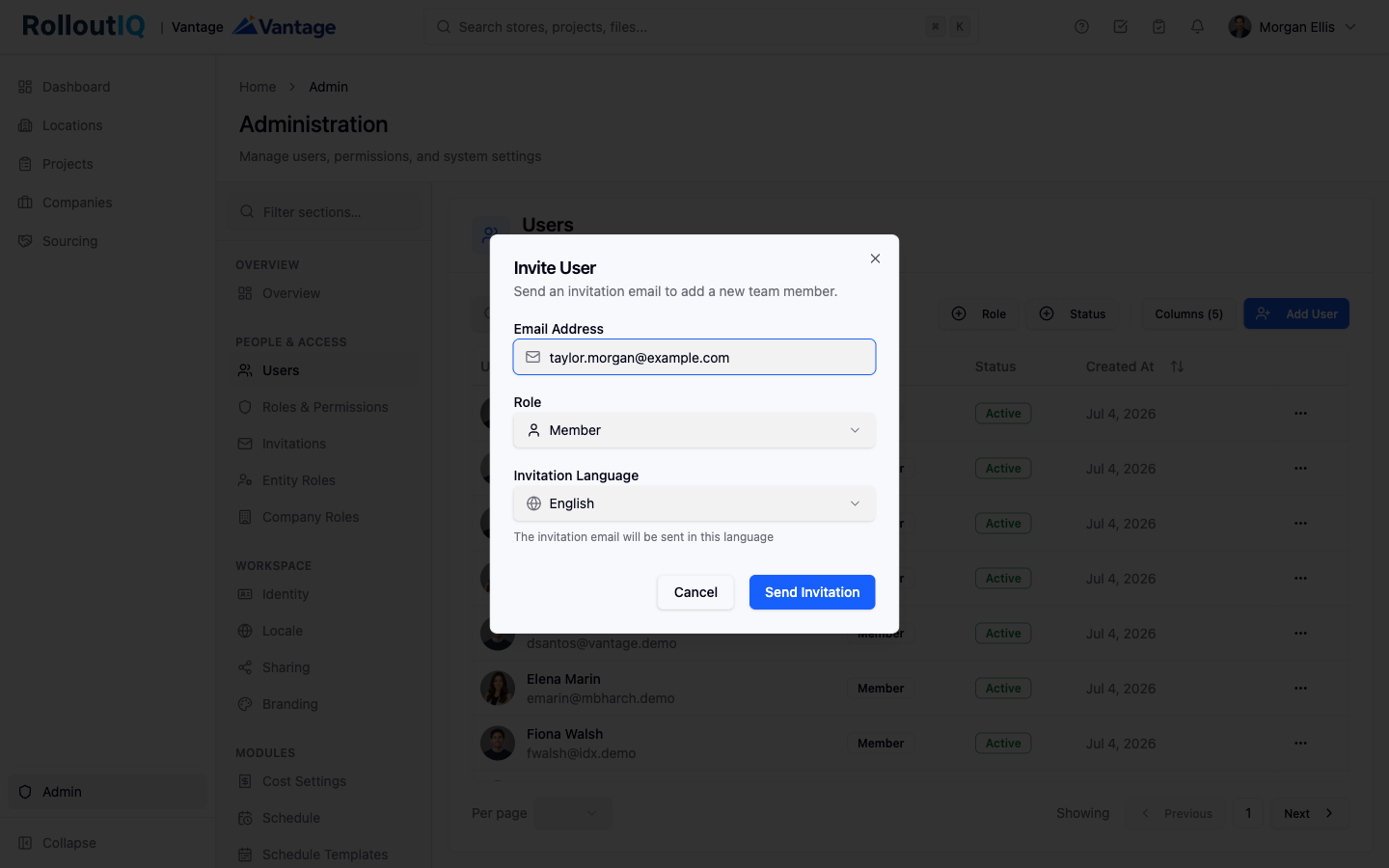The width and height of the screenshot is (1389, 868).
Task: Open Sourcing in the sidebar
Action: tap(107, 241)
